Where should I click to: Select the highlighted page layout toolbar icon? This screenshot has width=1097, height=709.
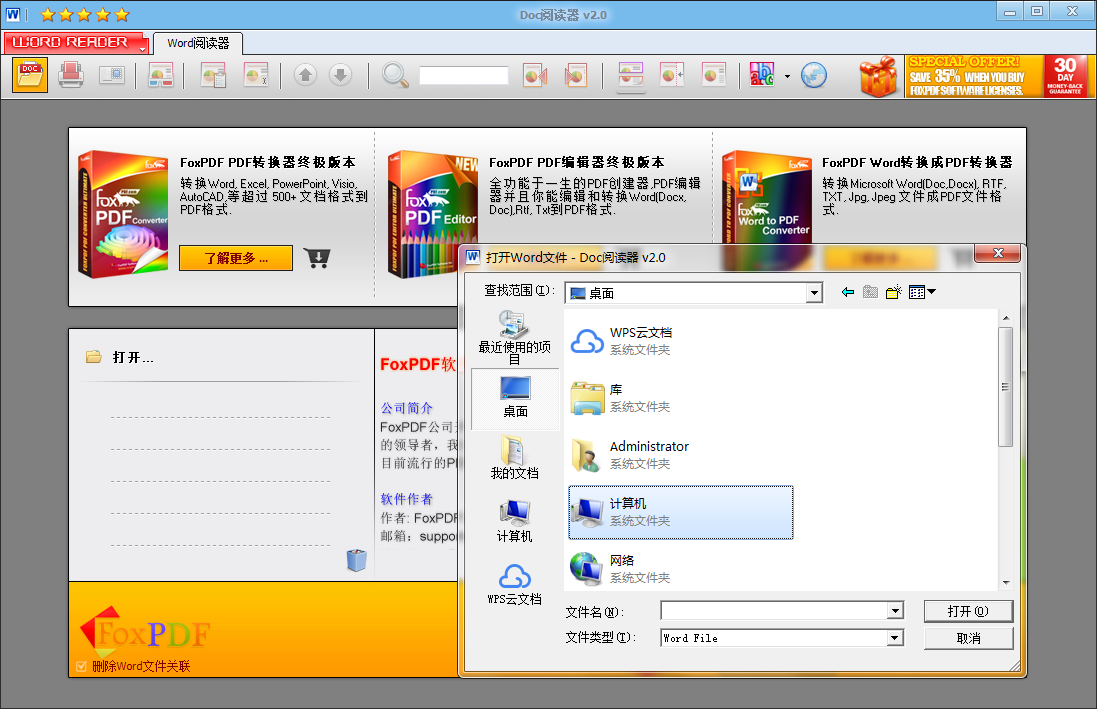630,75
